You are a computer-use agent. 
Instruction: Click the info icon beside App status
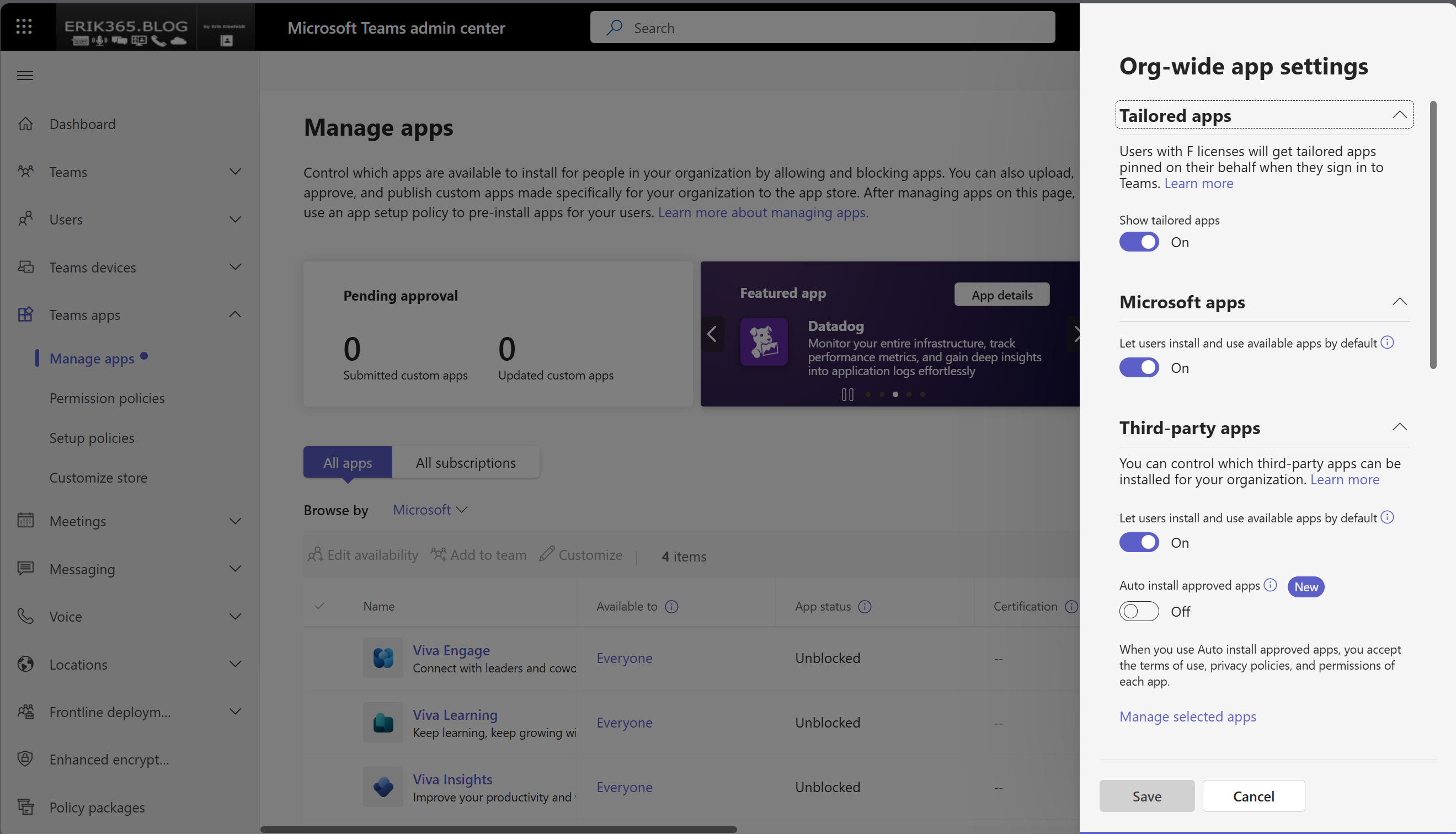point(865,607)
